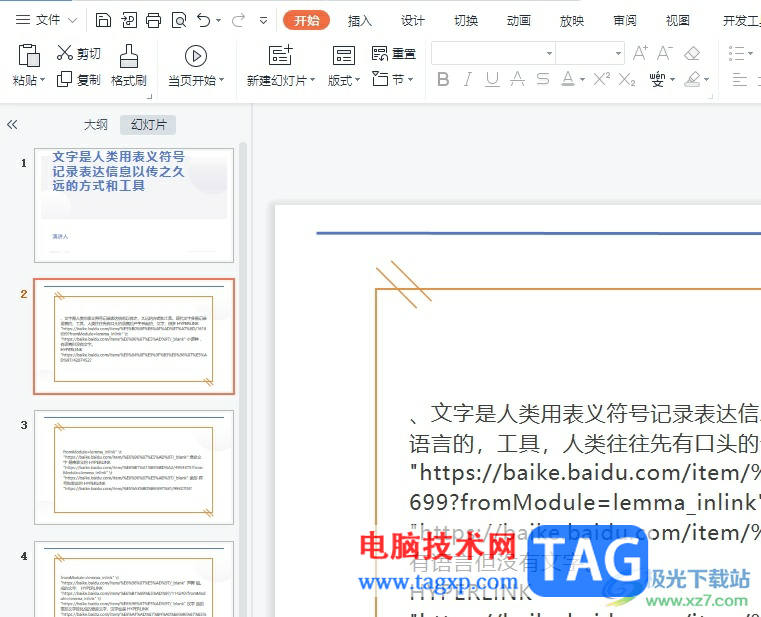
Task: Expand Quick Access toolbar customize arrow
Action: tap(264, 20)
